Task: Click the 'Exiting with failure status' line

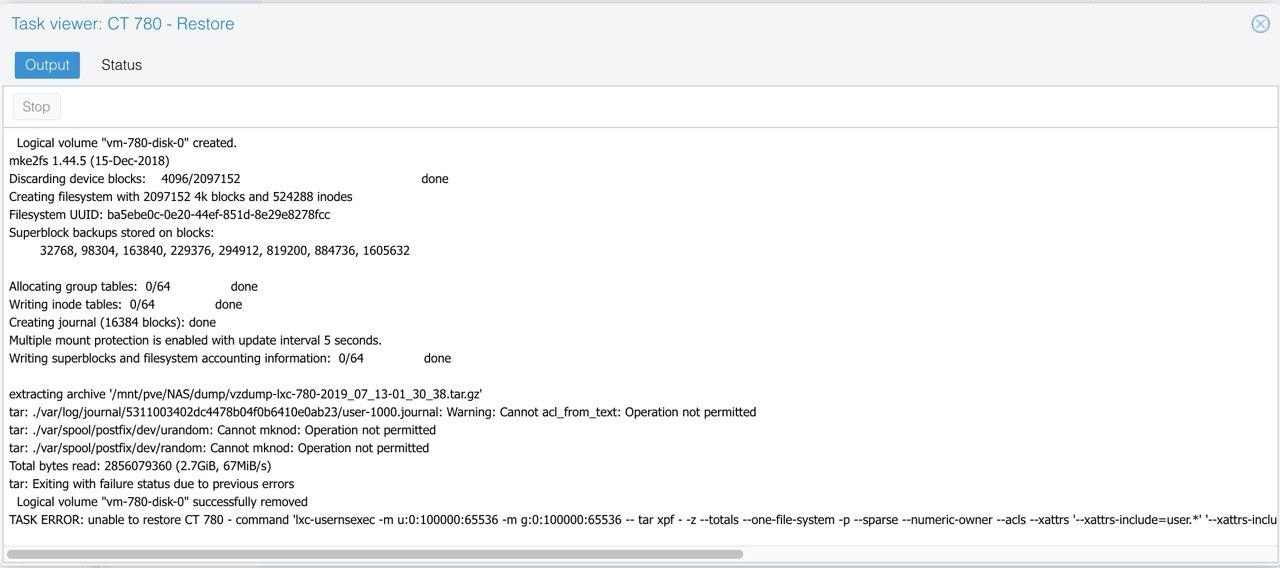Action: click(151, 484)
